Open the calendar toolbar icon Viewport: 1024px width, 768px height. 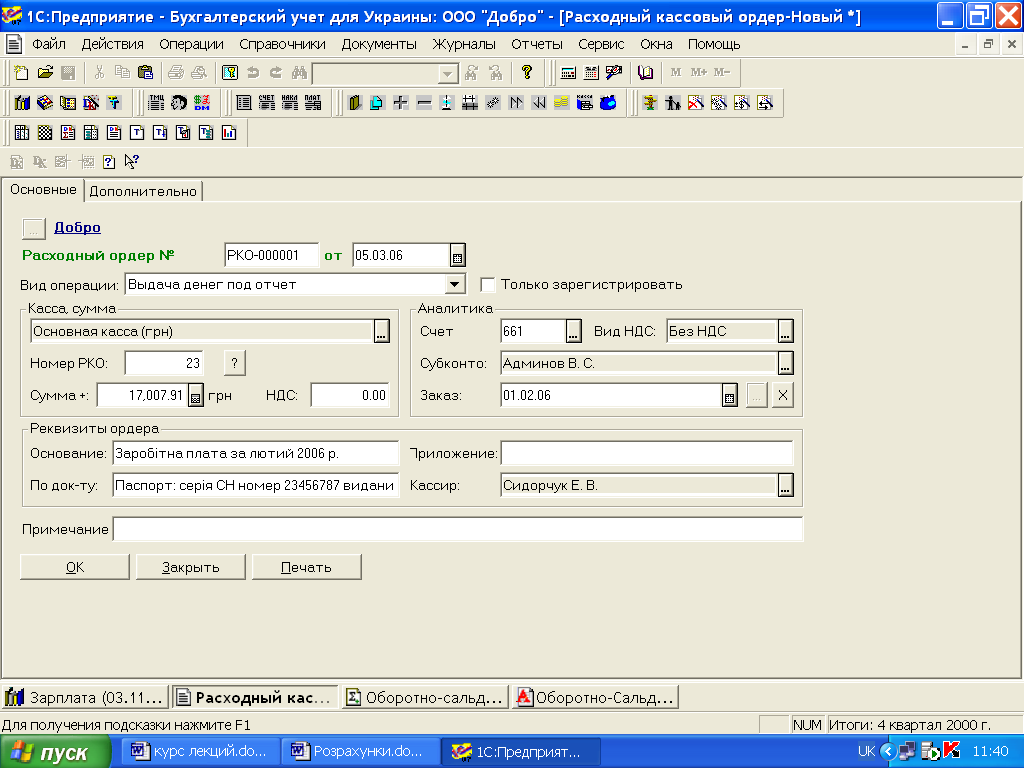[591, 72]
